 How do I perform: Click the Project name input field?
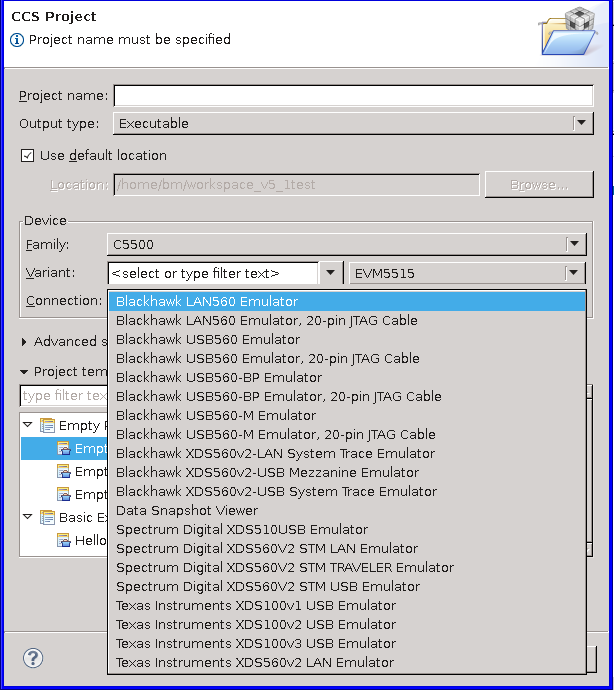(x=353, y=95)
